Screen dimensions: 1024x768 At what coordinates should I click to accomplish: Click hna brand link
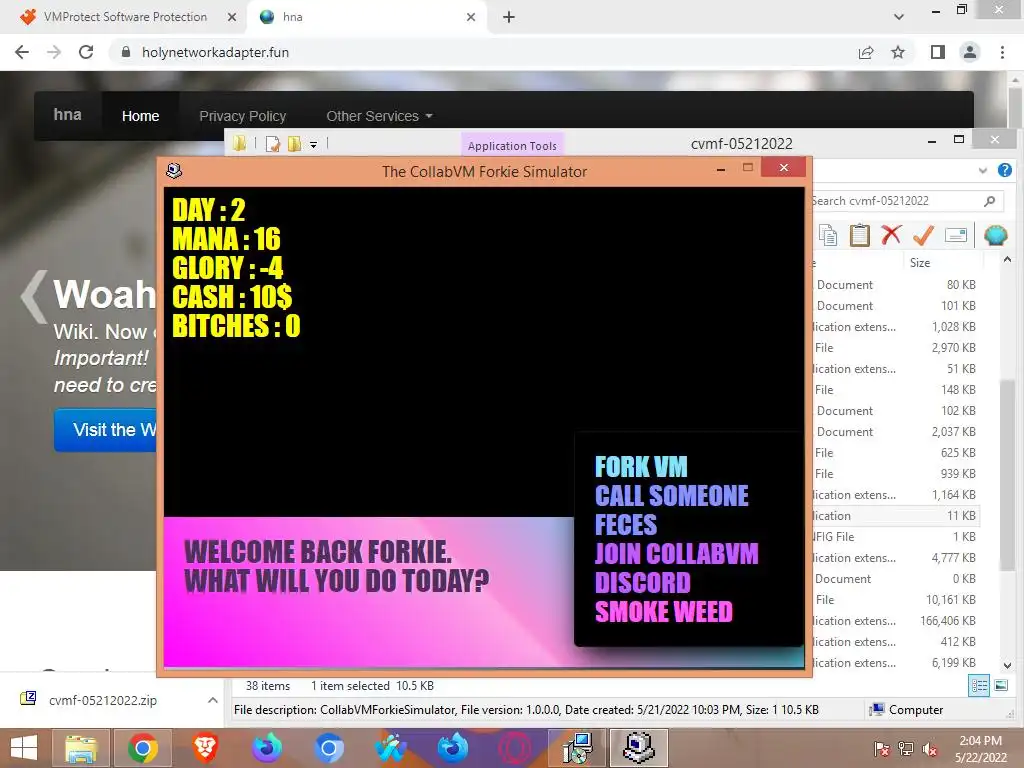tap(67, 115)
